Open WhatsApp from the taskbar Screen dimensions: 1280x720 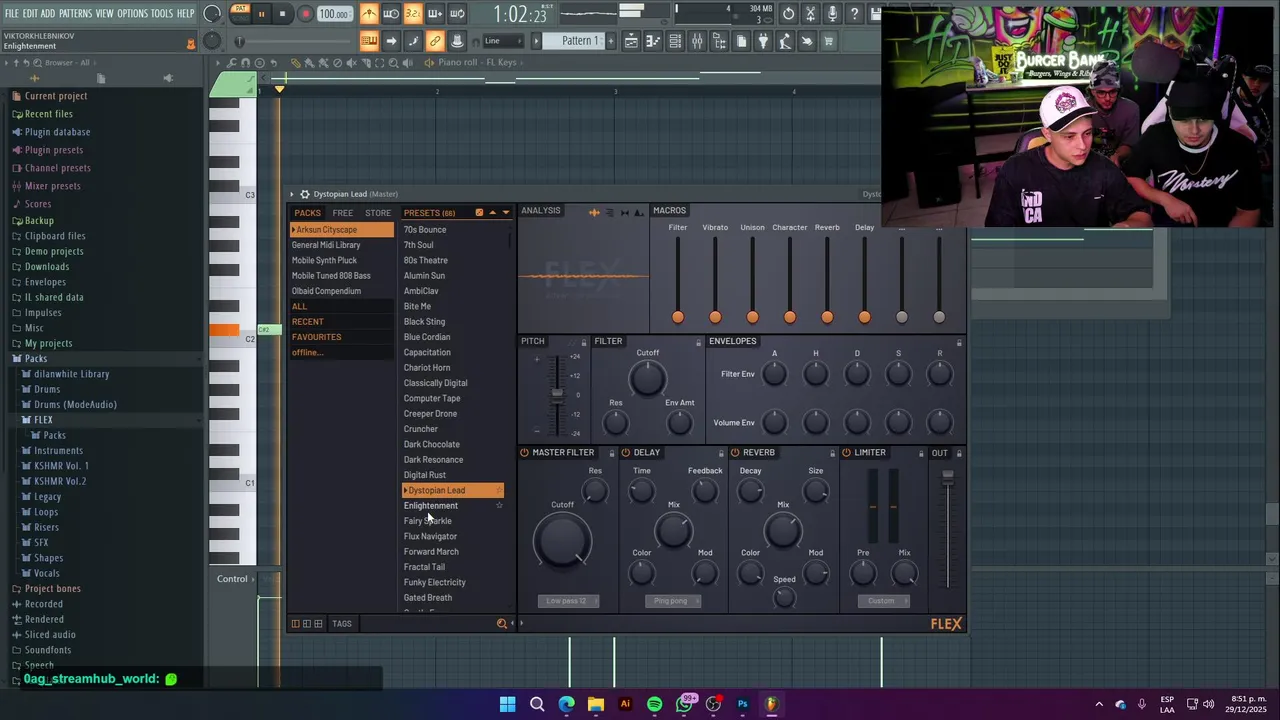[x=684, y=704]
